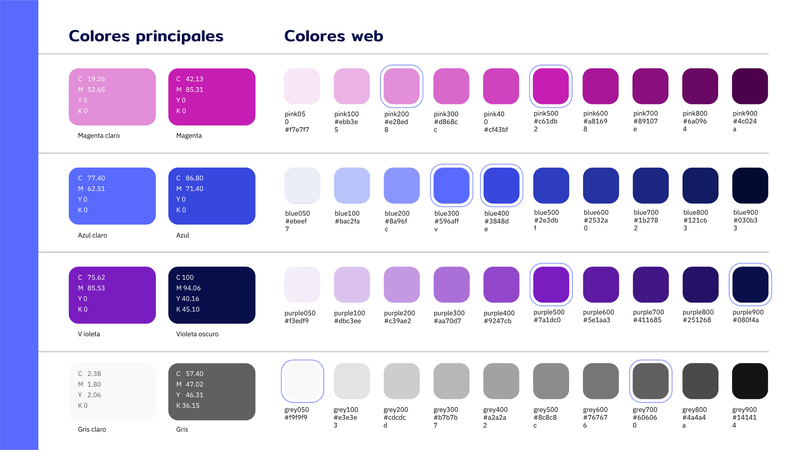Select the grey900 swatch
Viewport: 800px width, 450px height.
pos(749,381)
